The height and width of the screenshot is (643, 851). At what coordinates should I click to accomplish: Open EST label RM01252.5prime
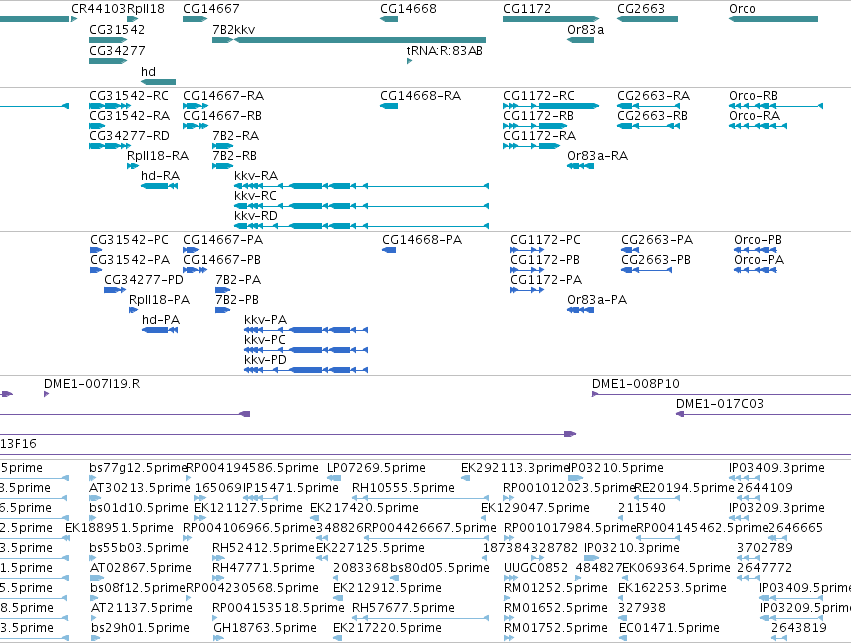(556, 589)
